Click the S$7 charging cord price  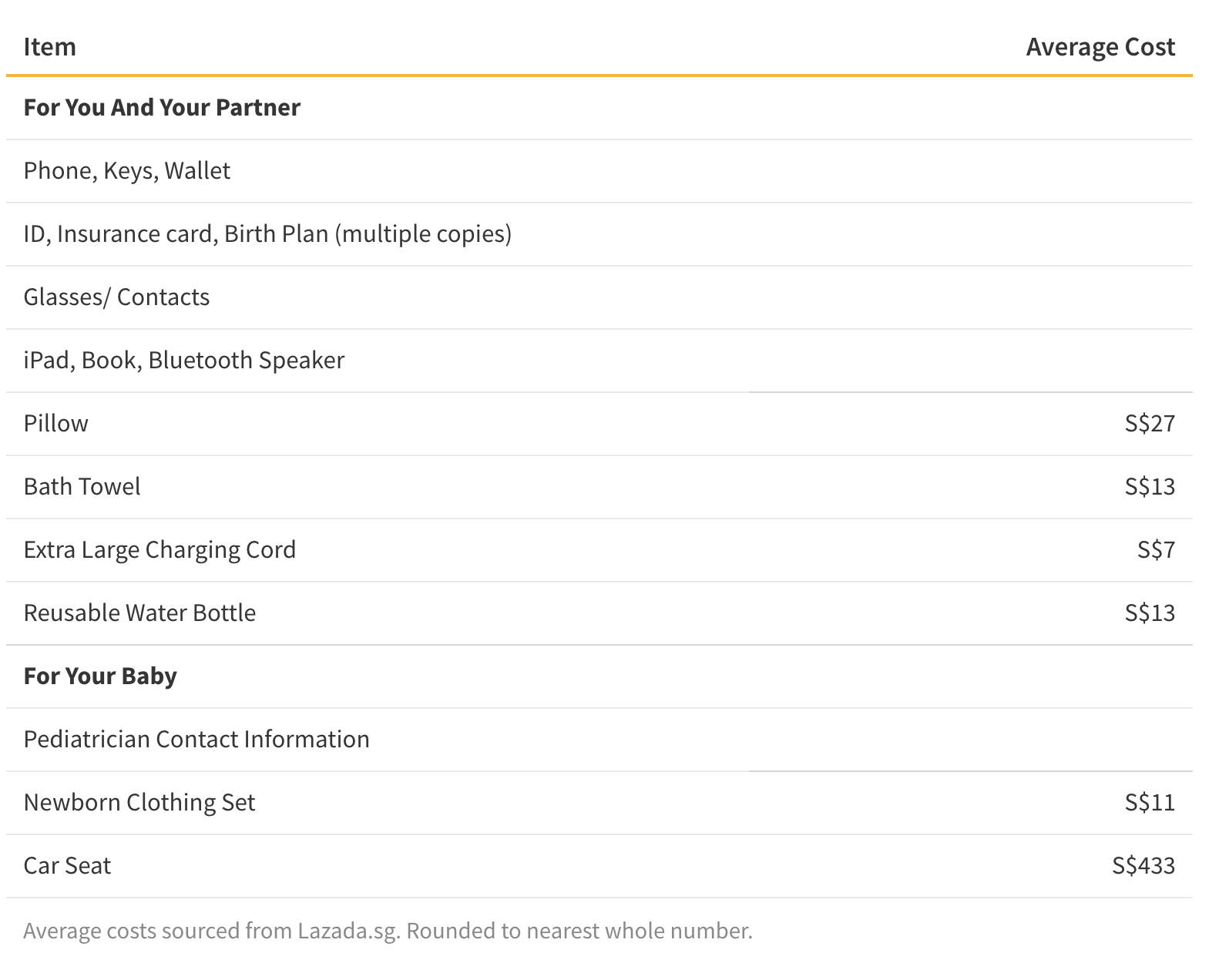pyautogui.click(x=1156, y=550)
